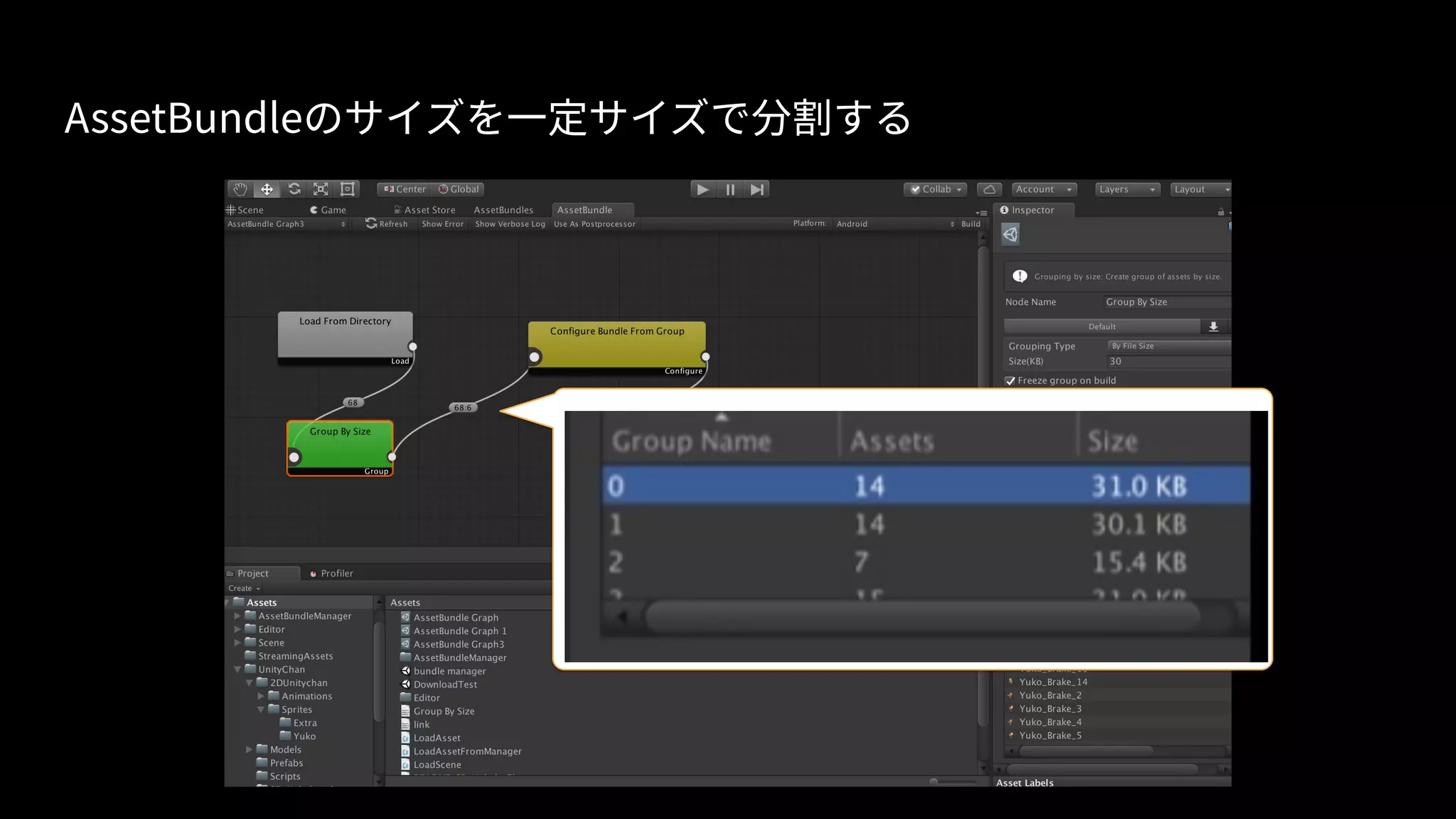Toggle Center pivot mode button
Screen dimensions: 1456x819
click(405, 189)
